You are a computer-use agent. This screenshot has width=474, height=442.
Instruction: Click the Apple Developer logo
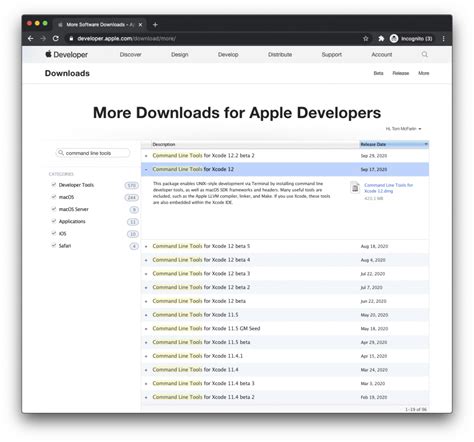pyautogui.click(x=67, y=54)
